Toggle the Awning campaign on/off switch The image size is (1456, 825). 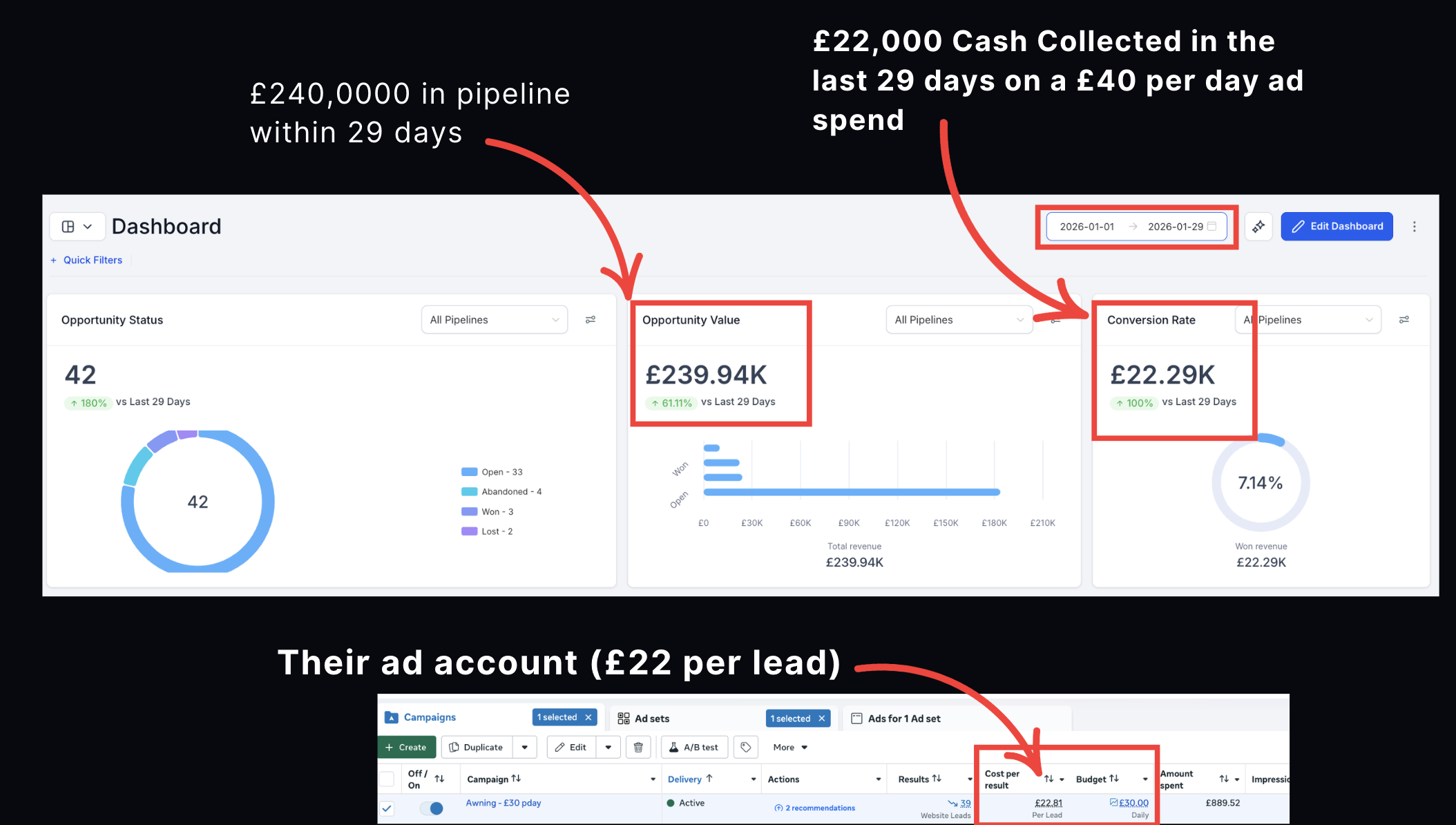point(432,808)
